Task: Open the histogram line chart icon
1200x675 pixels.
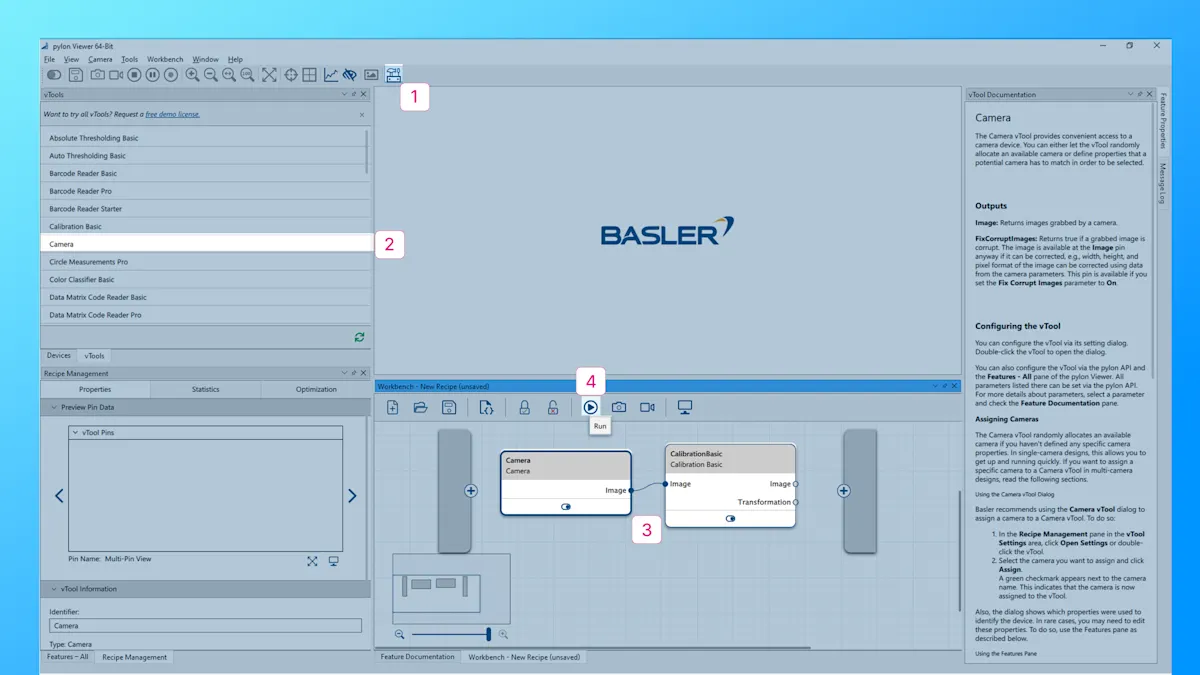Action: [331, 75]
